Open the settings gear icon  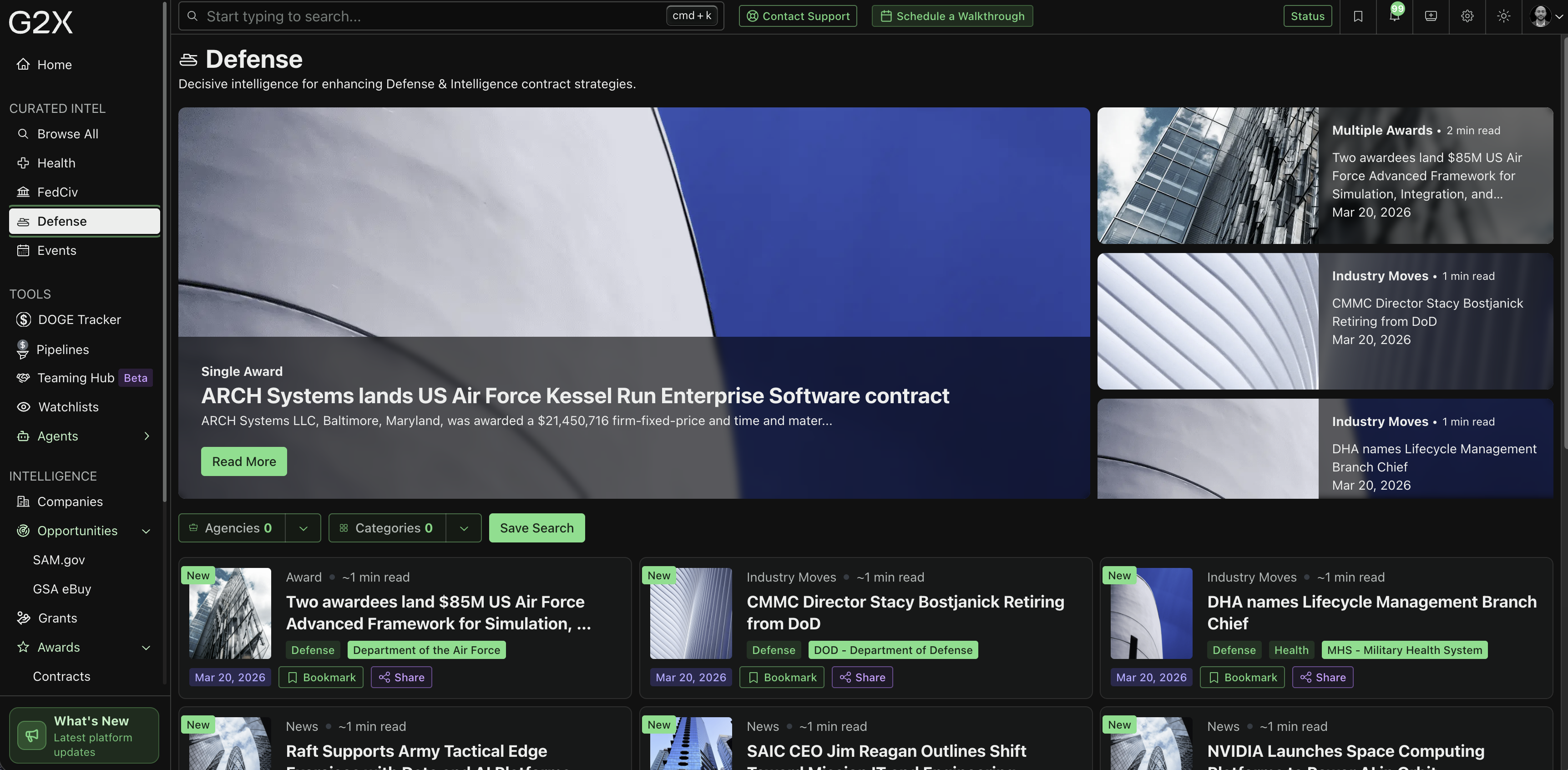(x=1467, y=16)
